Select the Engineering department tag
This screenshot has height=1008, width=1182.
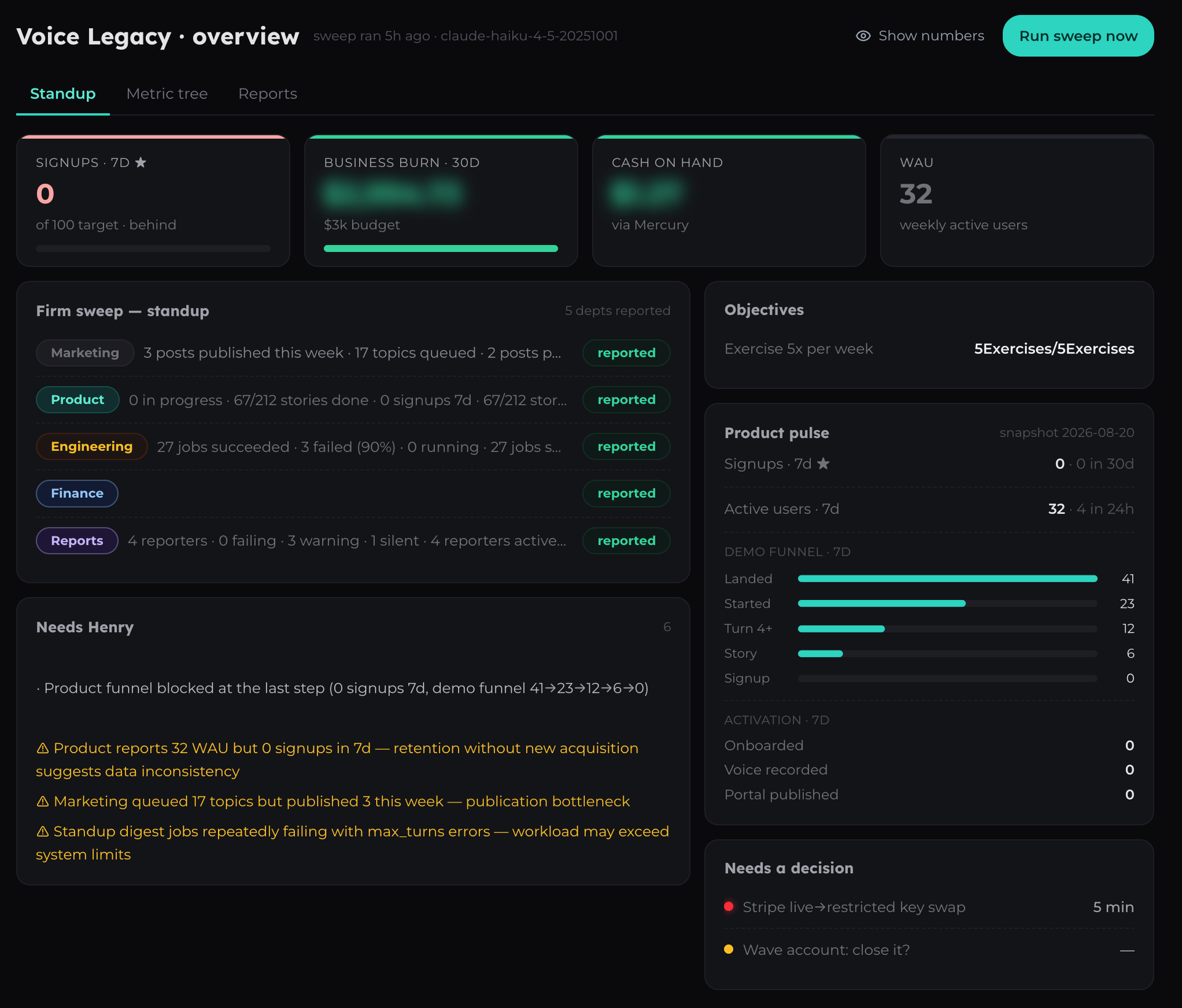(92, 446)
